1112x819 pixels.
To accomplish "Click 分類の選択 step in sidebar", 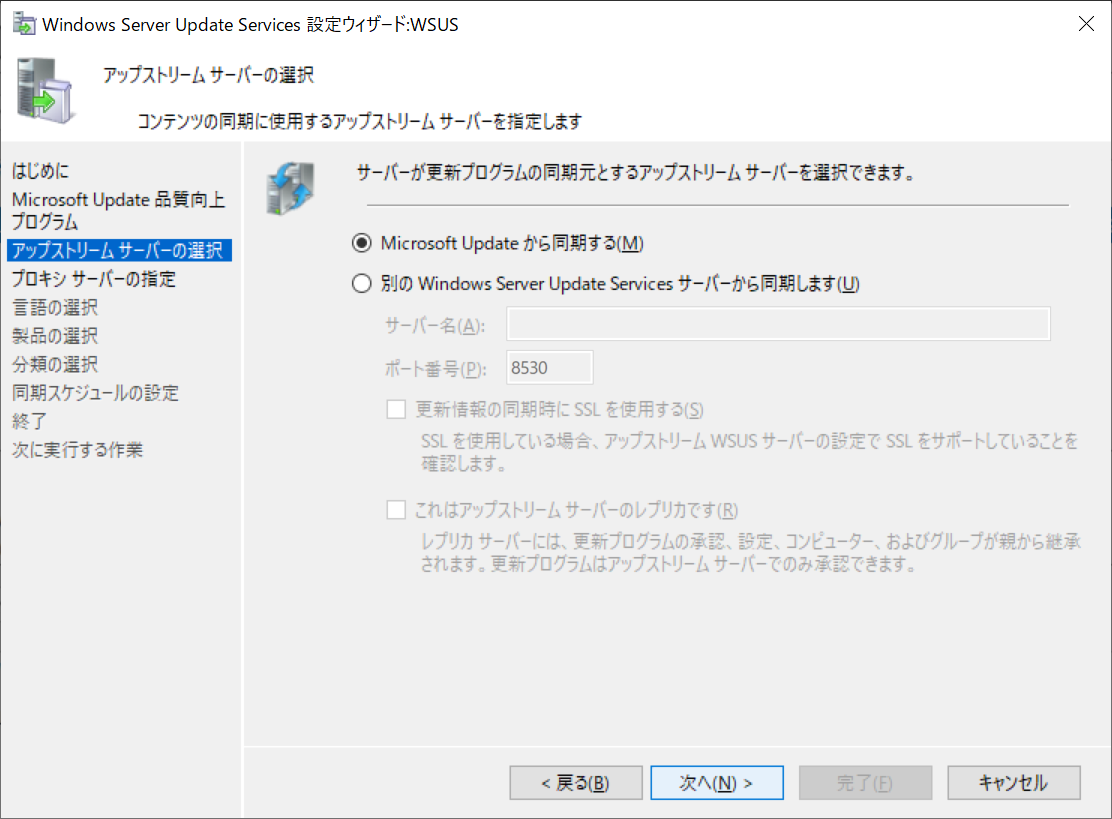I will pos(55,364).
